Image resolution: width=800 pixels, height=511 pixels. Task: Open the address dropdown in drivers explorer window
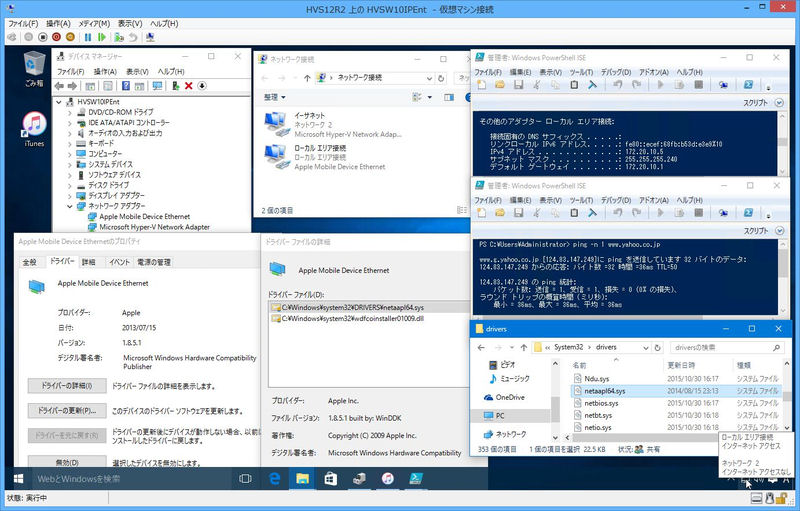(x=645, y=347)
